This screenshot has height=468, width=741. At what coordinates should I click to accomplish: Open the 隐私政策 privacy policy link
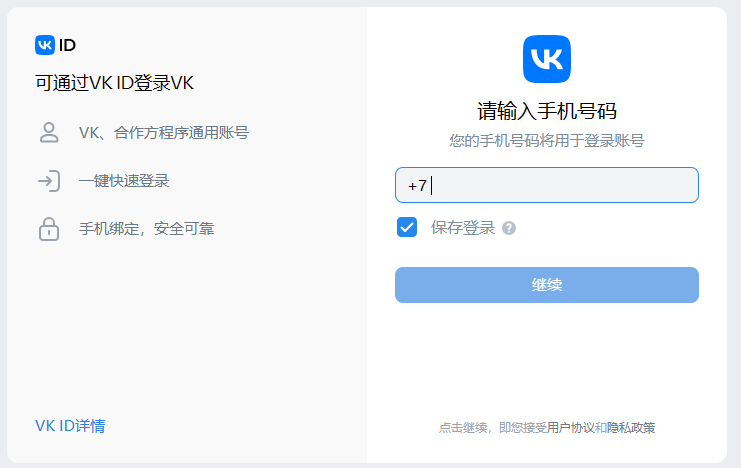pyautogui.click(x=631, y=428)
